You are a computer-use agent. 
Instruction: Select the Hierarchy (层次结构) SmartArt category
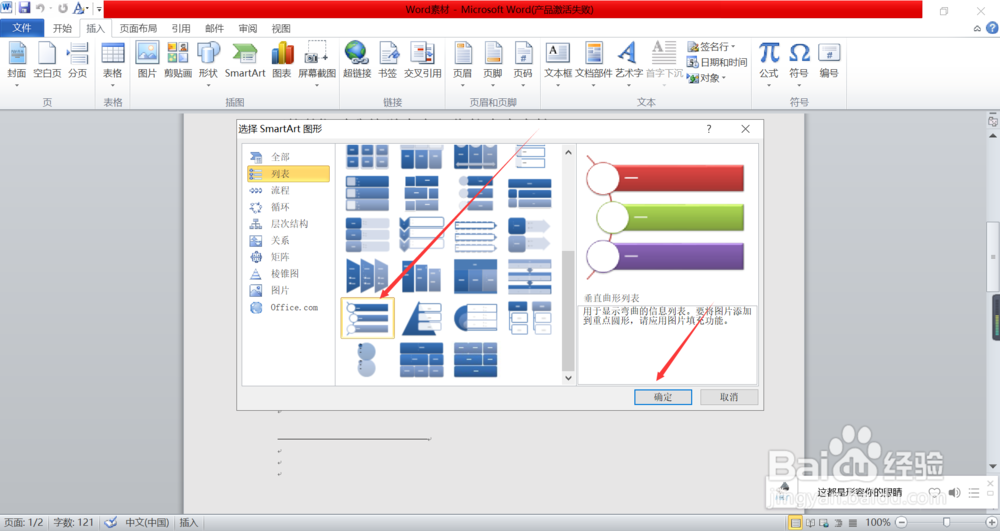pos(288,224)
